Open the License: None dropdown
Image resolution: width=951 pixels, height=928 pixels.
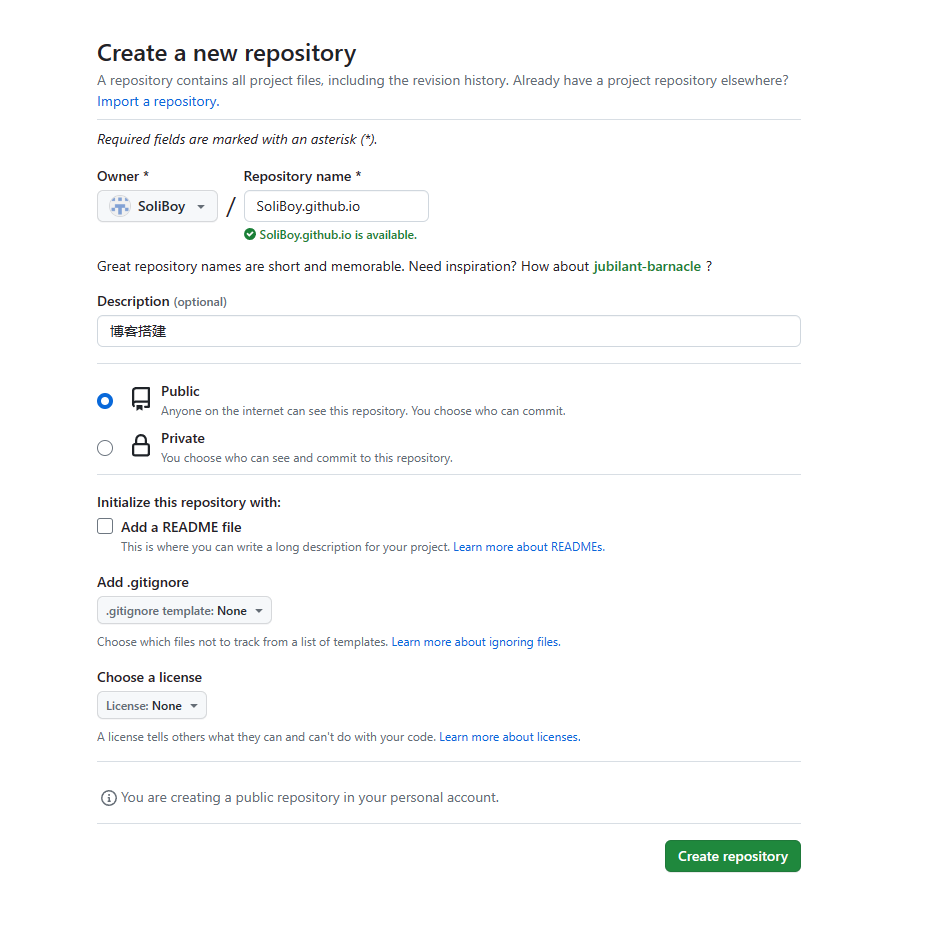[x=152, y=706]
